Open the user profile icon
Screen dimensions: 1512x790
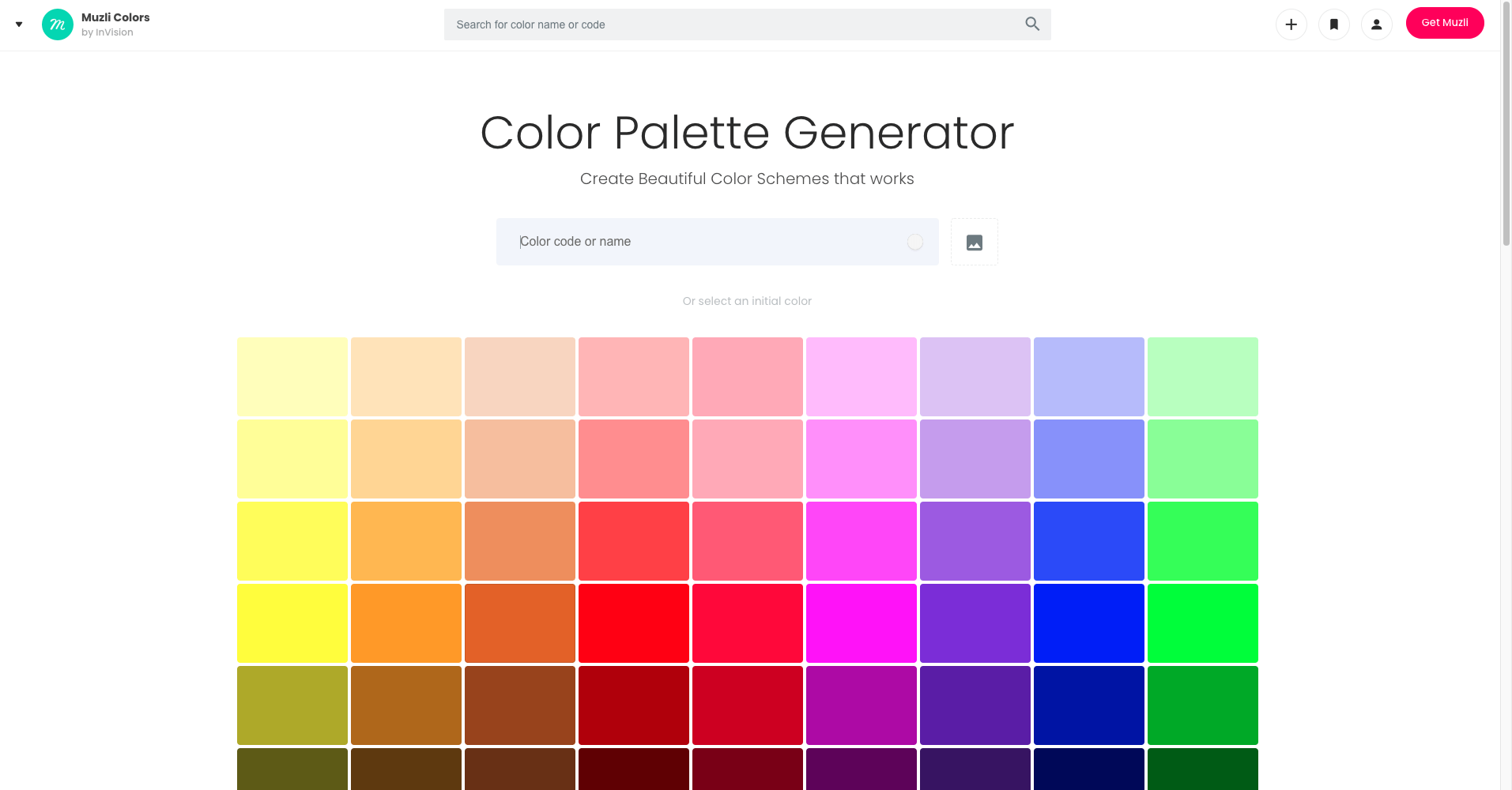(x=1377, y=24)
